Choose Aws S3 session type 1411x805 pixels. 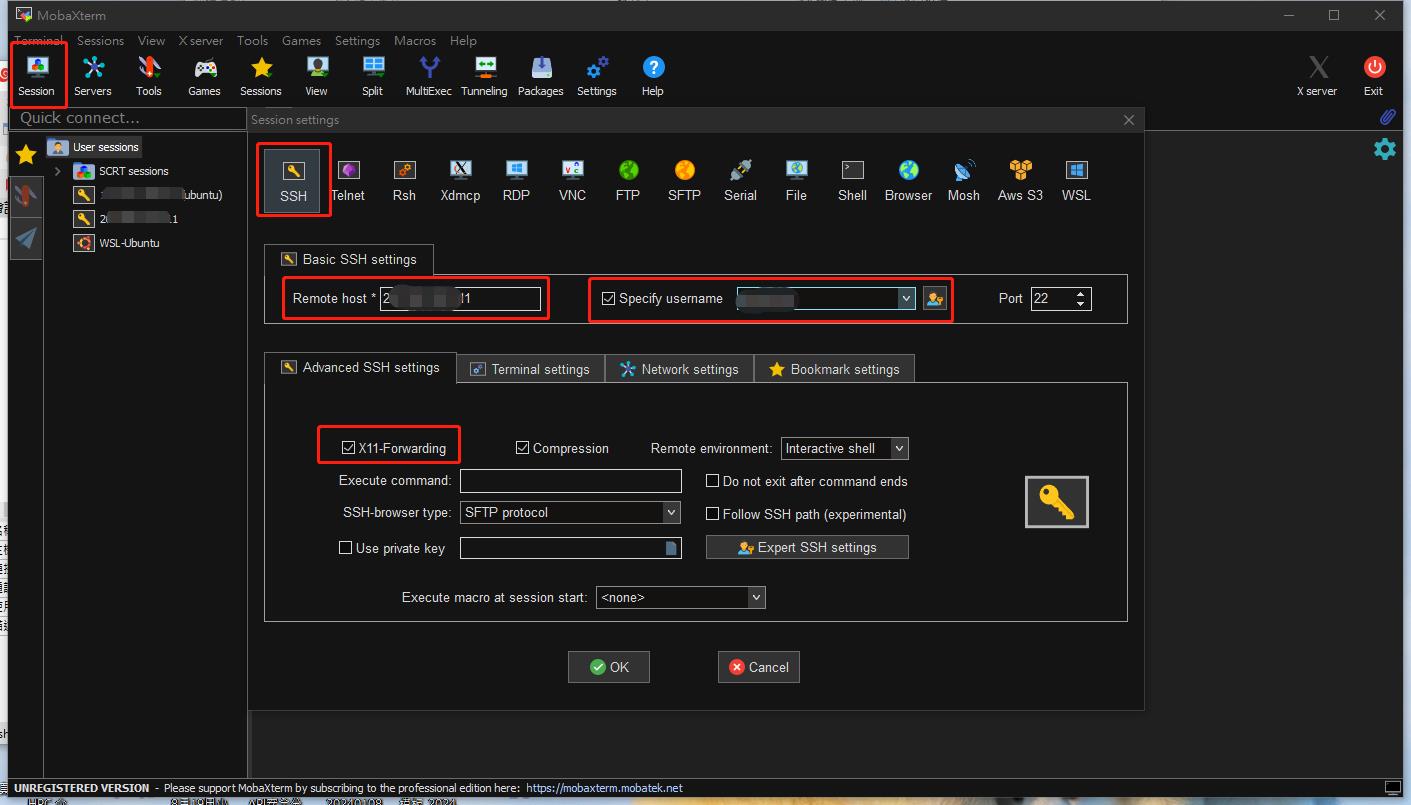point(1020,181)
